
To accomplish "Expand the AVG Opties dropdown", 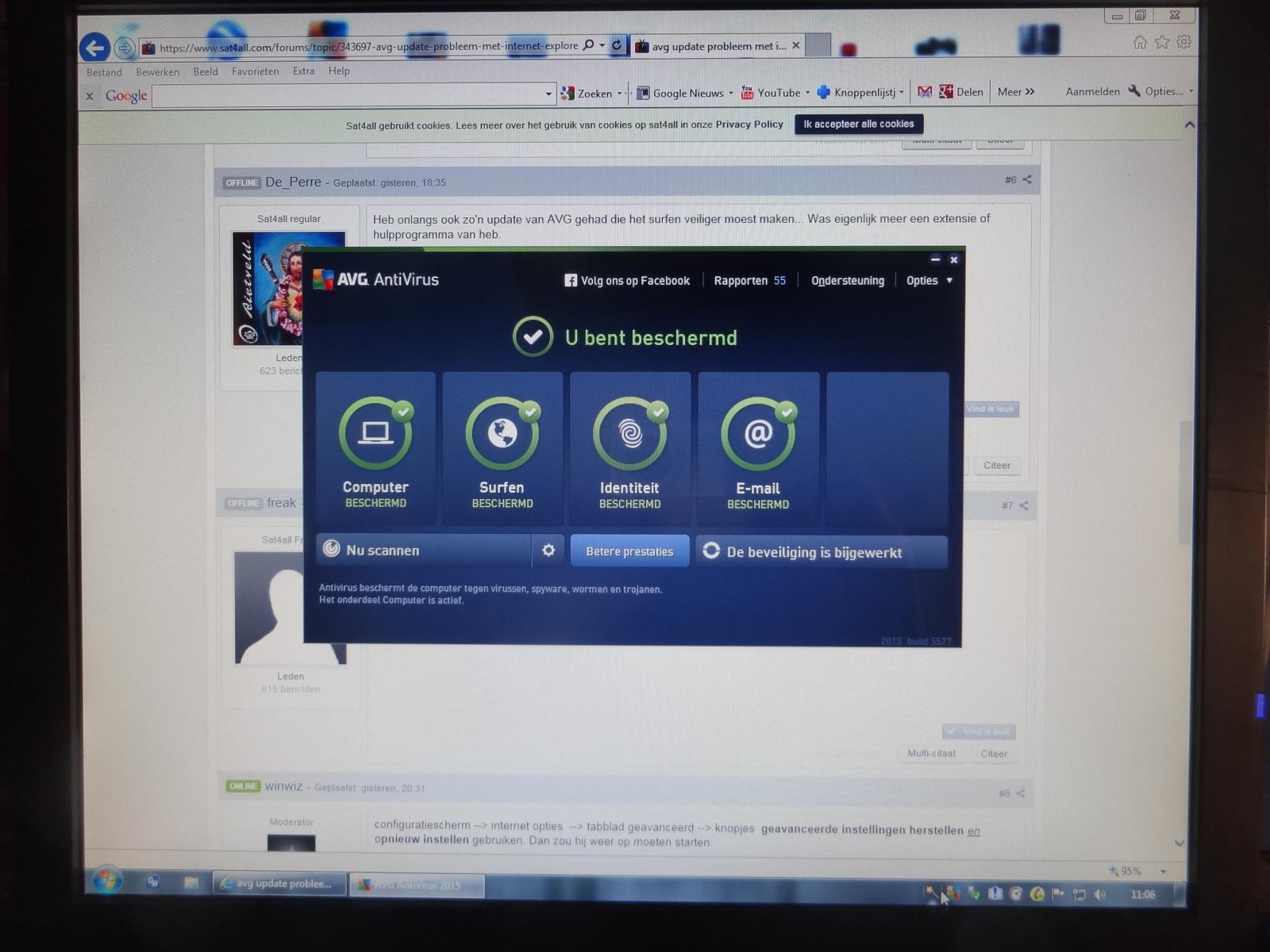I will point(929,281).
